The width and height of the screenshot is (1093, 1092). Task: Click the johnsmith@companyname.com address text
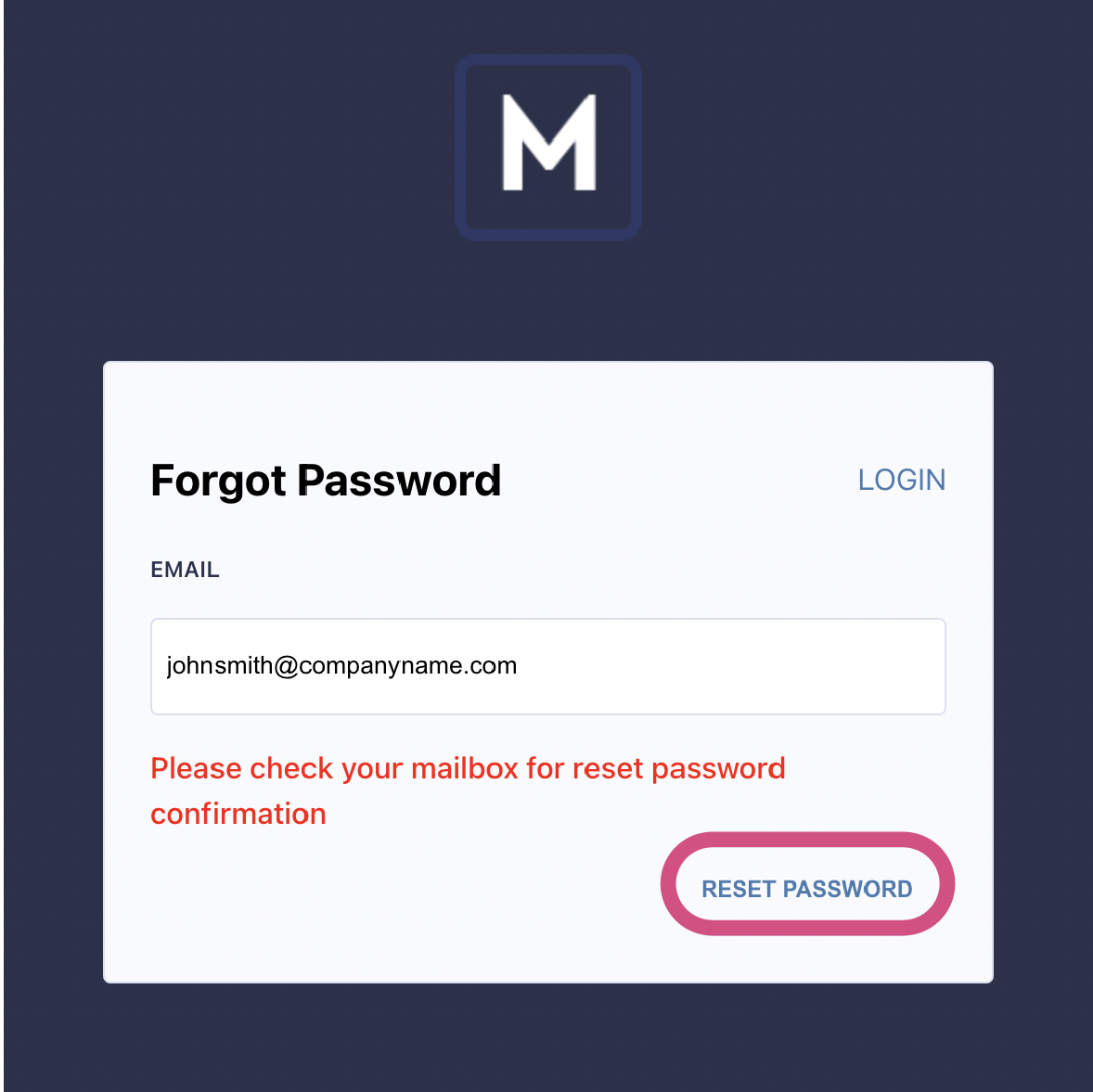341,666
